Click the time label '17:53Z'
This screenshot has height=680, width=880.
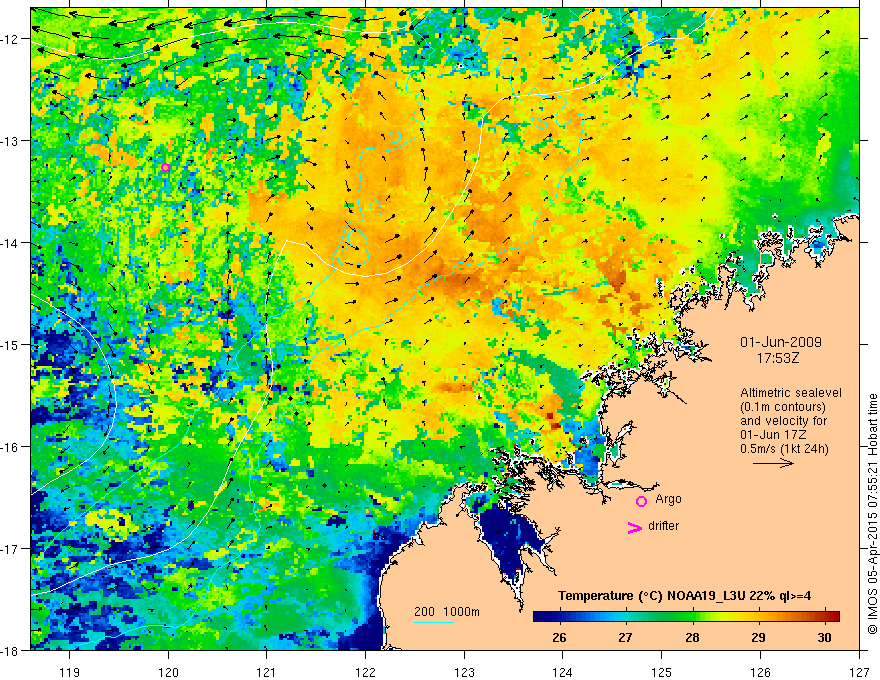coord(778,357)
